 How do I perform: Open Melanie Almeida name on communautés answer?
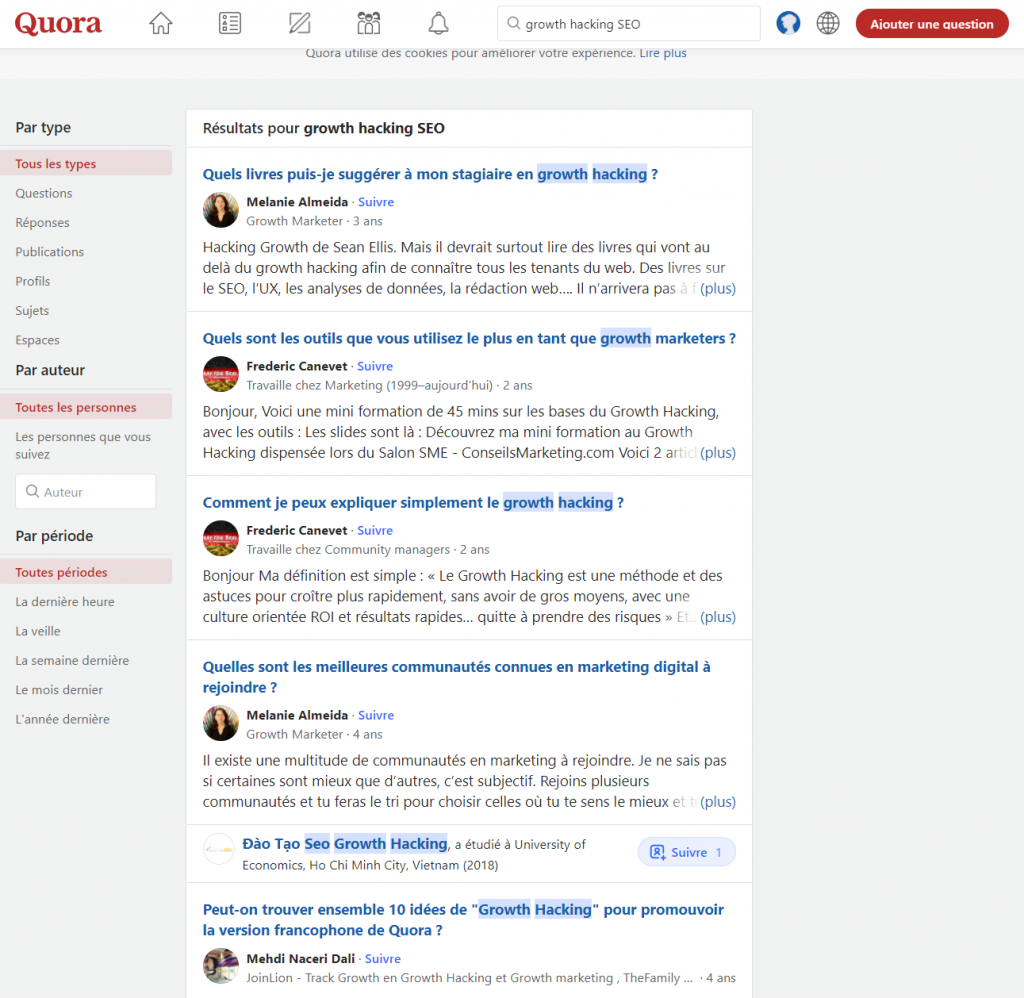click(x=297, y=715)
